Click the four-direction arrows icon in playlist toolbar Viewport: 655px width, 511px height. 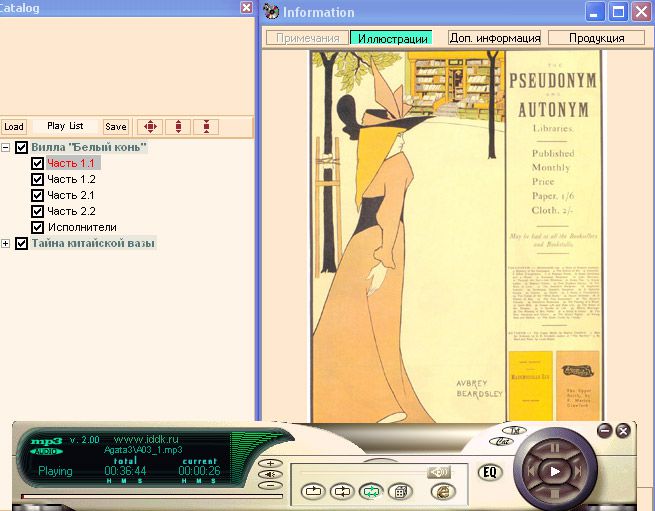(149, 126)
